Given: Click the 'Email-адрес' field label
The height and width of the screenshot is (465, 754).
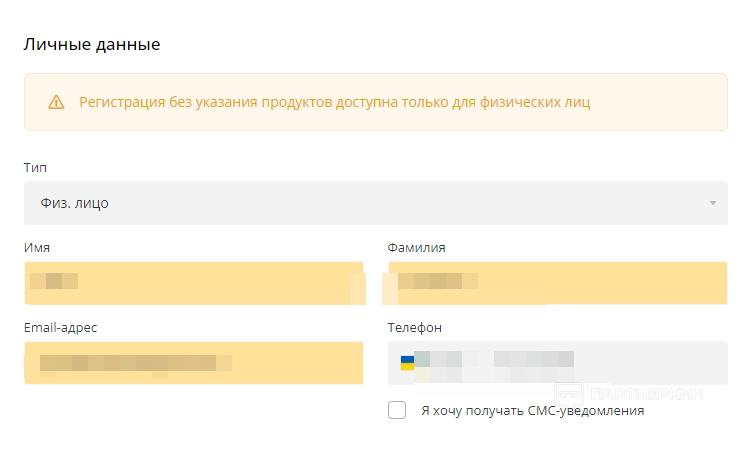Looking at the screenshot, I should [61, 327].
